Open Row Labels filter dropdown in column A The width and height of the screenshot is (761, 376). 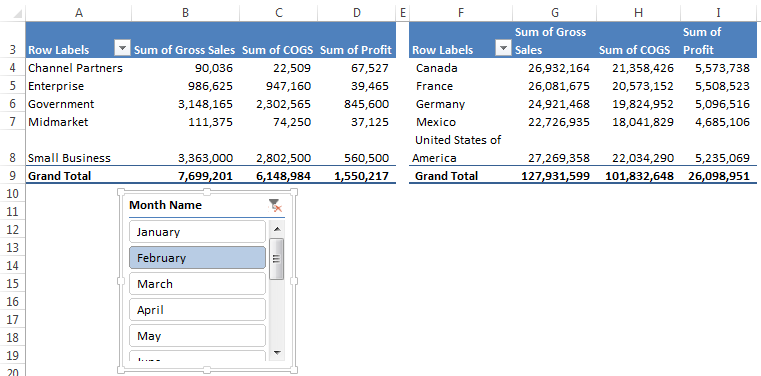tap(122, 49)
